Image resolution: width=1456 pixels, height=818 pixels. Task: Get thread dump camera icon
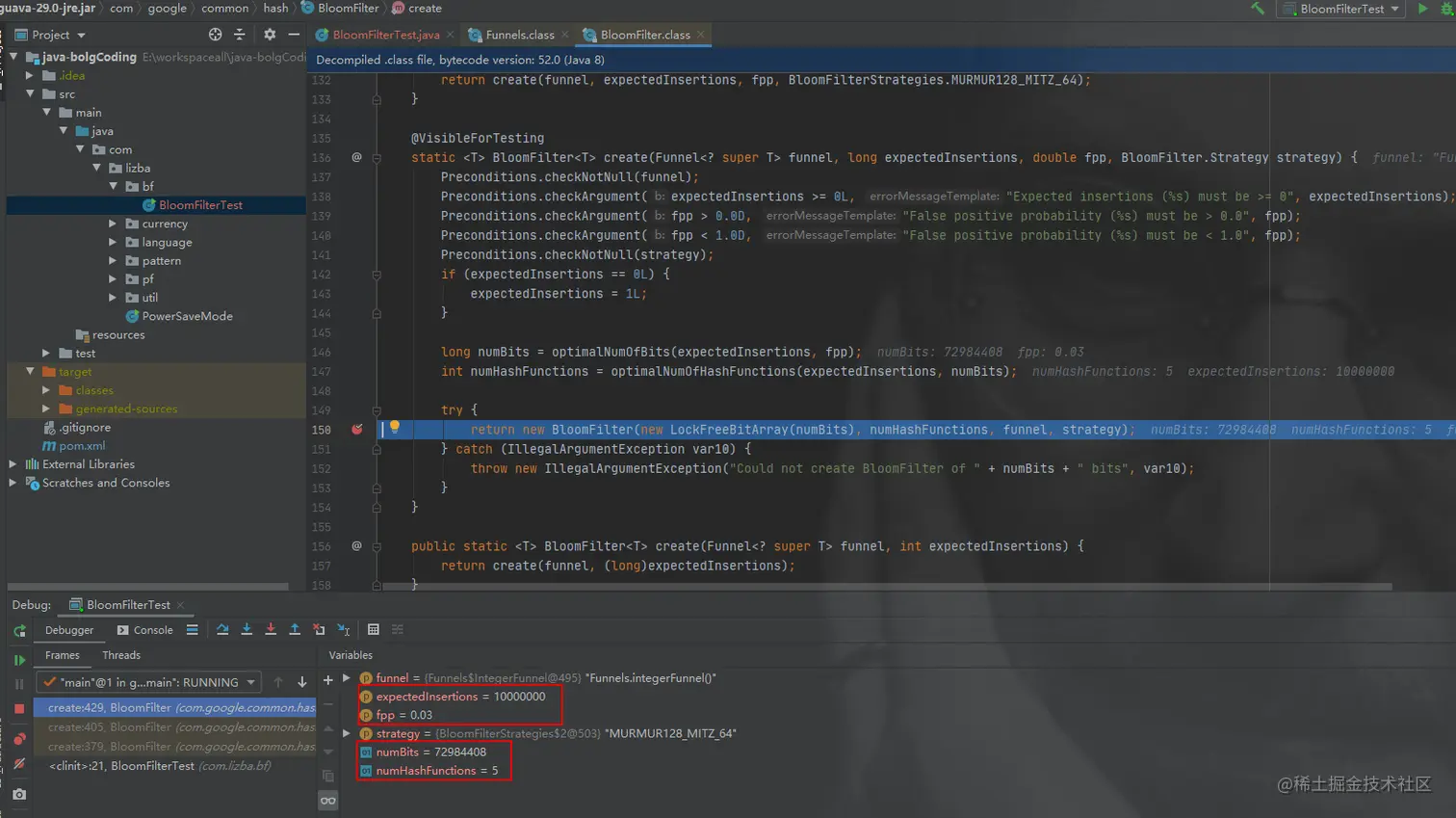[x=19, y=795]
